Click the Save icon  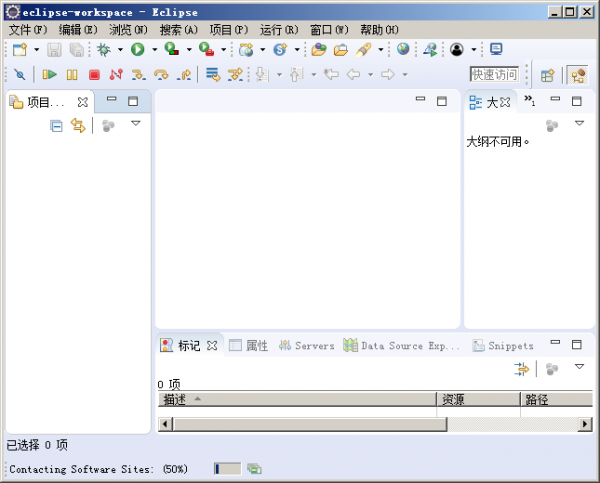[x=54, y=49]
